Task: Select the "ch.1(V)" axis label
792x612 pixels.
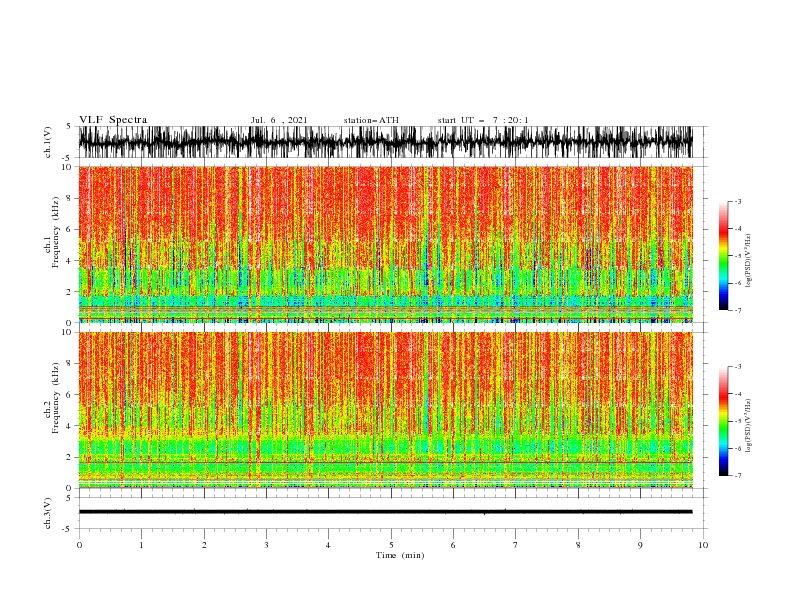Action: (48, 142)
